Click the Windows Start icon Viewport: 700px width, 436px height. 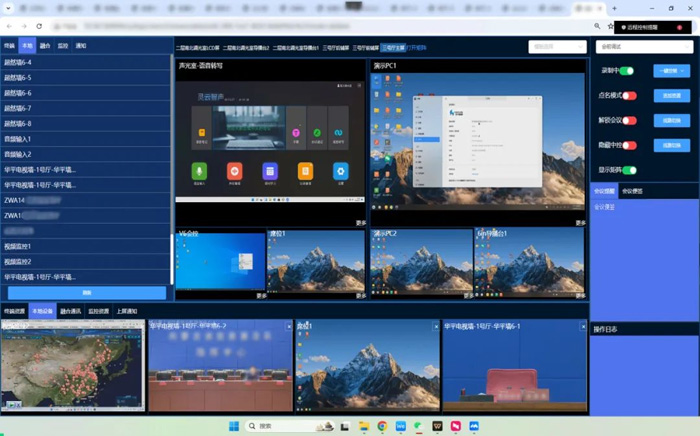coord(234,426)
